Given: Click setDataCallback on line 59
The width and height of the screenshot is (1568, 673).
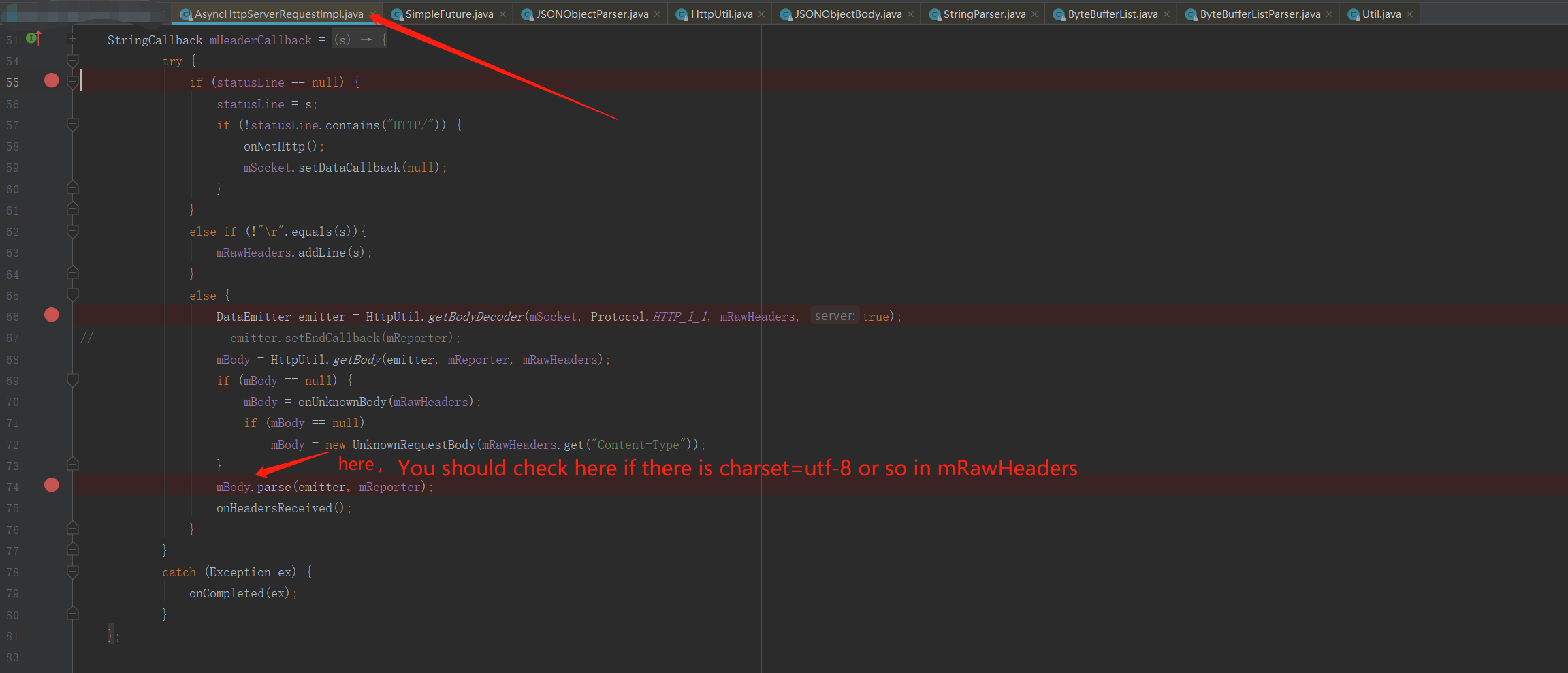Looking at the screenshot, I should pyautogui.click(x=349, y=168).
